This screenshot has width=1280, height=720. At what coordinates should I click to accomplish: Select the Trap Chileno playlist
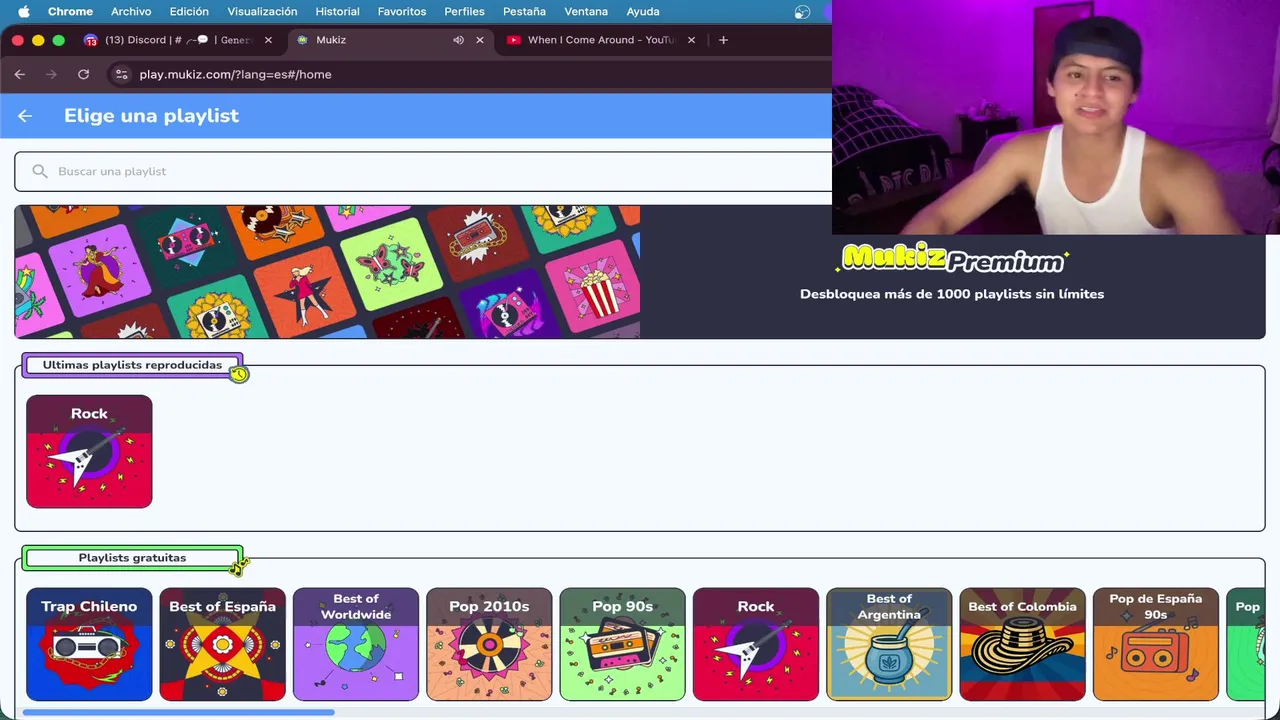pyautogui.click(x=89, y=644)
